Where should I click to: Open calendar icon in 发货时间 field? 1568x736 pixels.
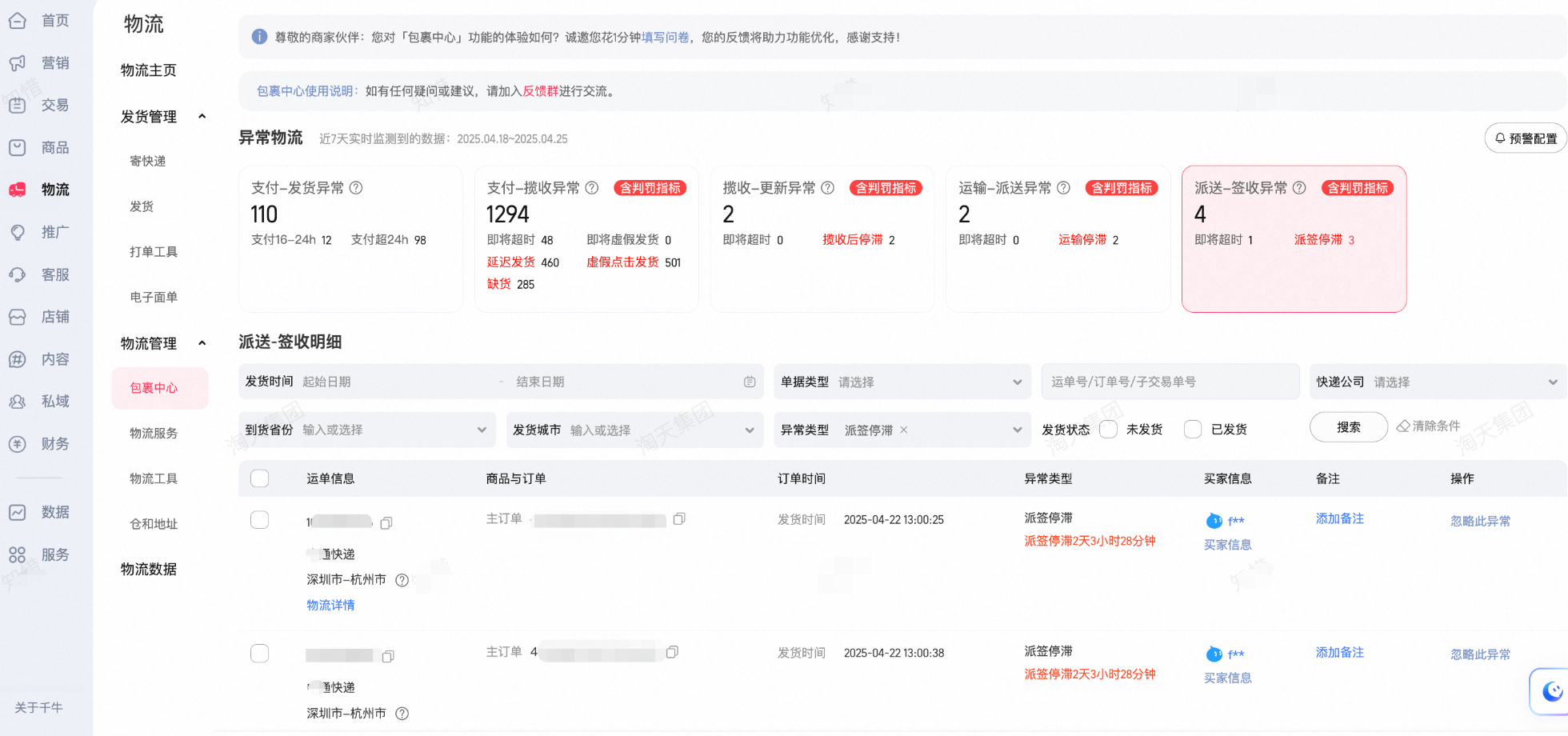point(750,382)
